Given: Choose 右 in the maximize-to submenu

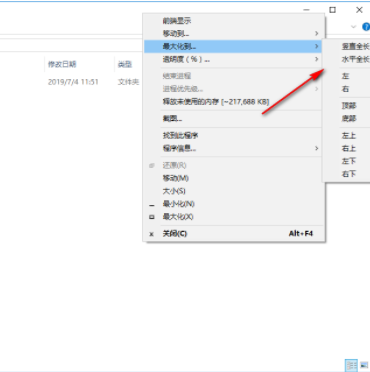Looking at the screenshot, I should 347,89.
